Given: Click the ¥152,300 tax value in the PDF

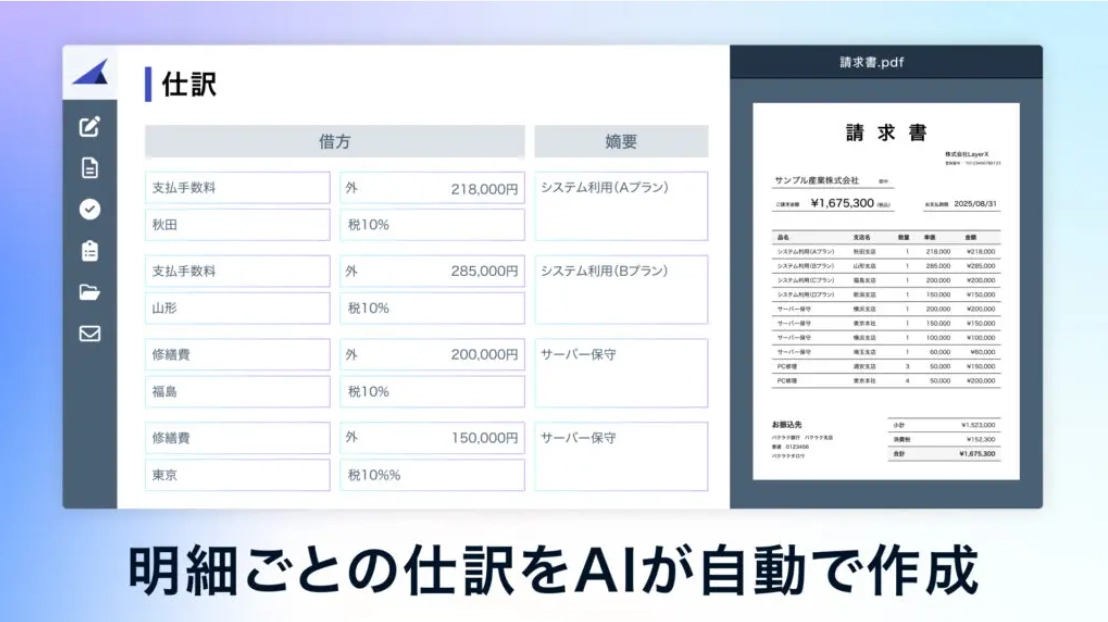Looking at the screenshot, I should [979, 440].
